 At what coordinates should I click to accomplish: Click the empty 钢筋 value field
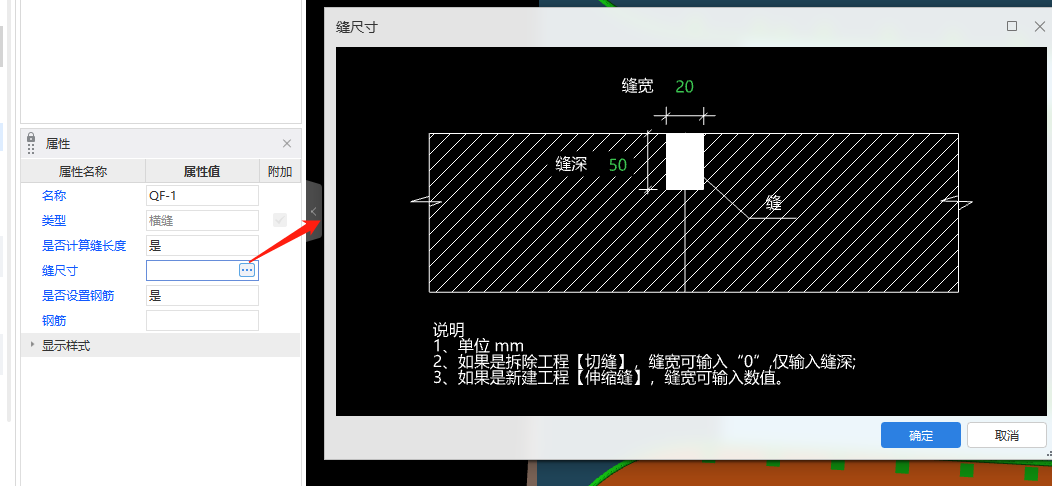(202, 320)
